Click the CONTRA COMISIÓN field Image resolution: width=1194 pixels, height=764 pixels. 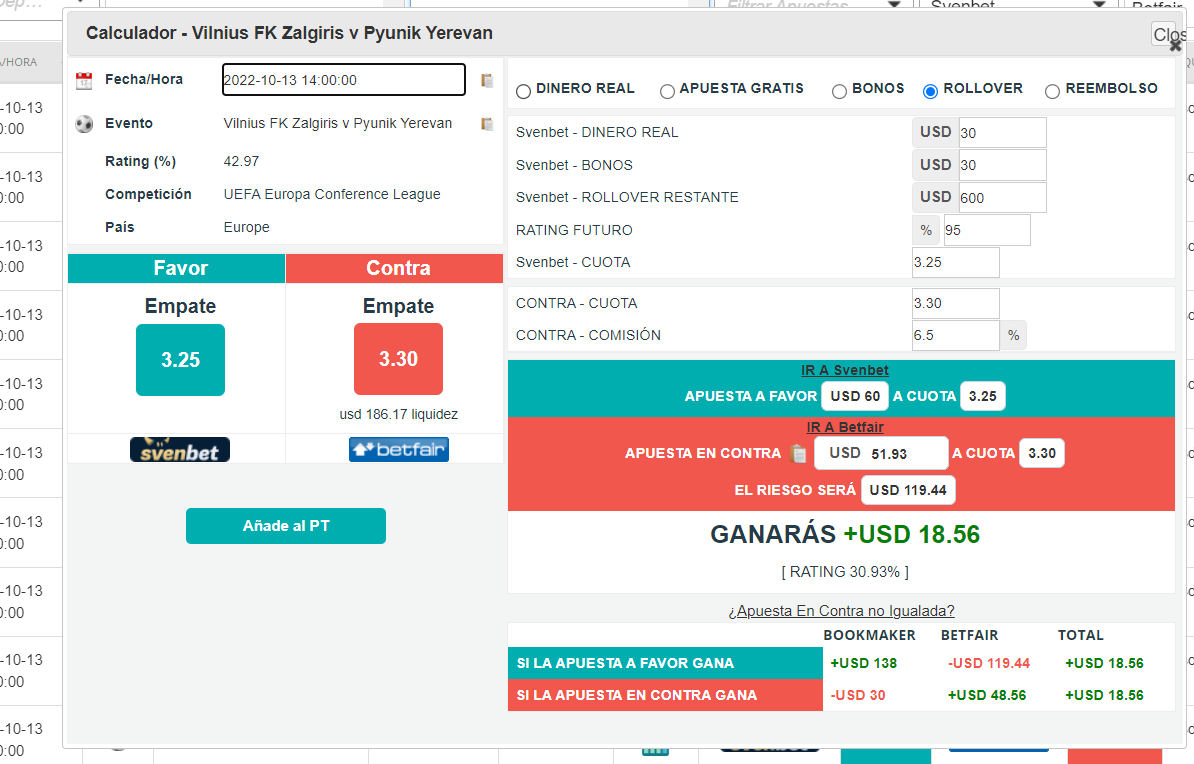956,335
